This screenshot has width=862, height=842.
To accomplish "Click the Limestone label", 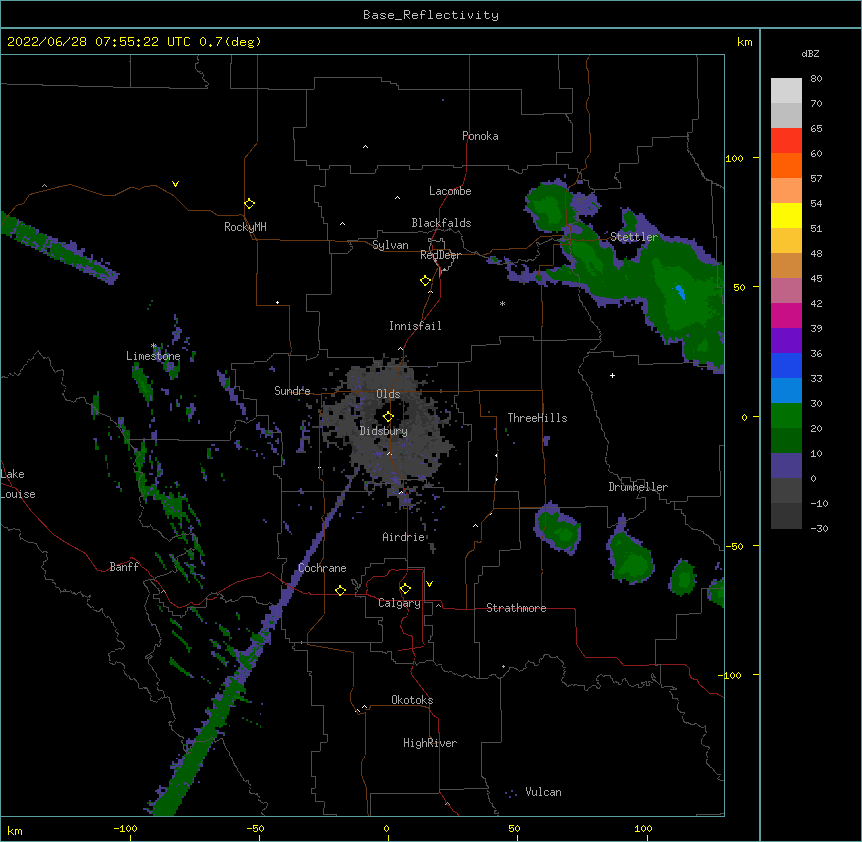I will (153, 356).
